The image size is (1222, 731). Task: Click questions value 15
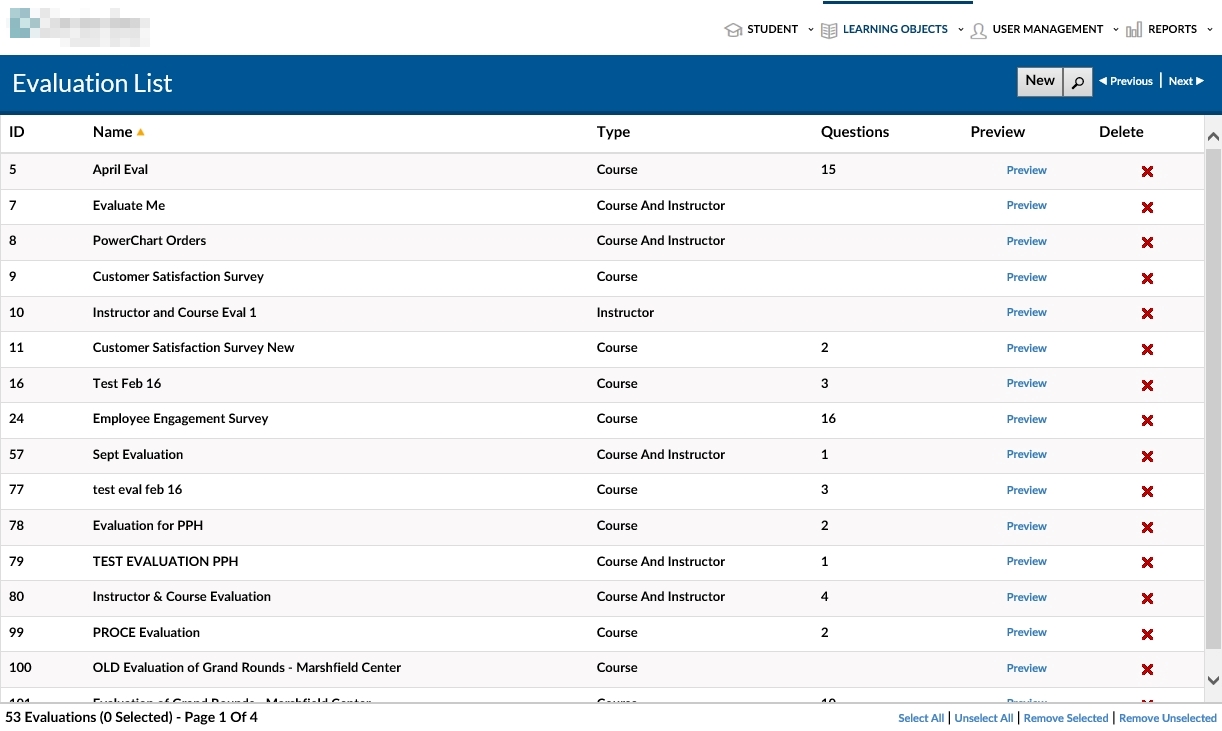(x=828, y=170)
